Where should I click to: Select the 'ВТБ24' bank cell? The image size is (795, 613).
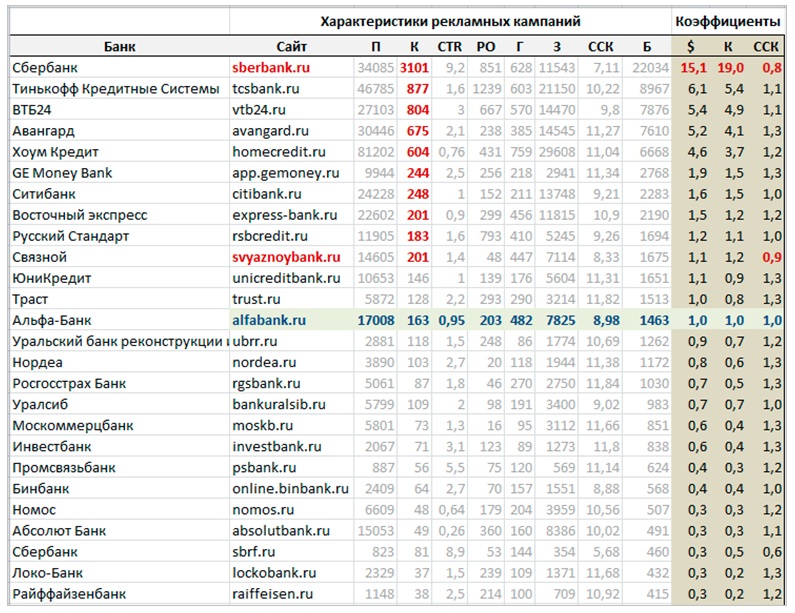(120, 110)
